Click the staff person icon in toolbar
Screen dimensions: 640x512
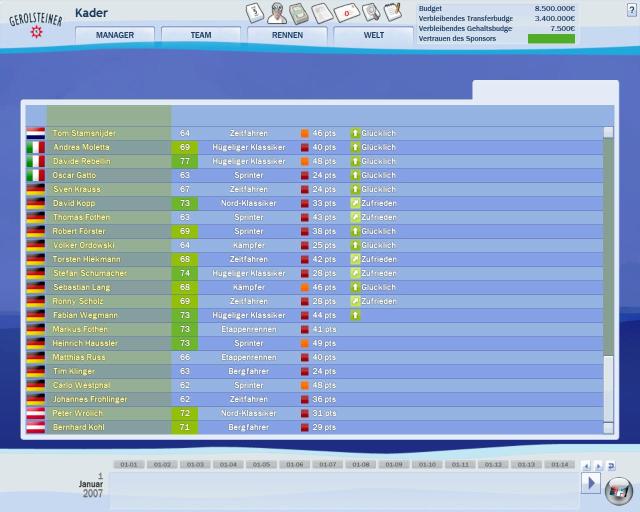(277, 13)
